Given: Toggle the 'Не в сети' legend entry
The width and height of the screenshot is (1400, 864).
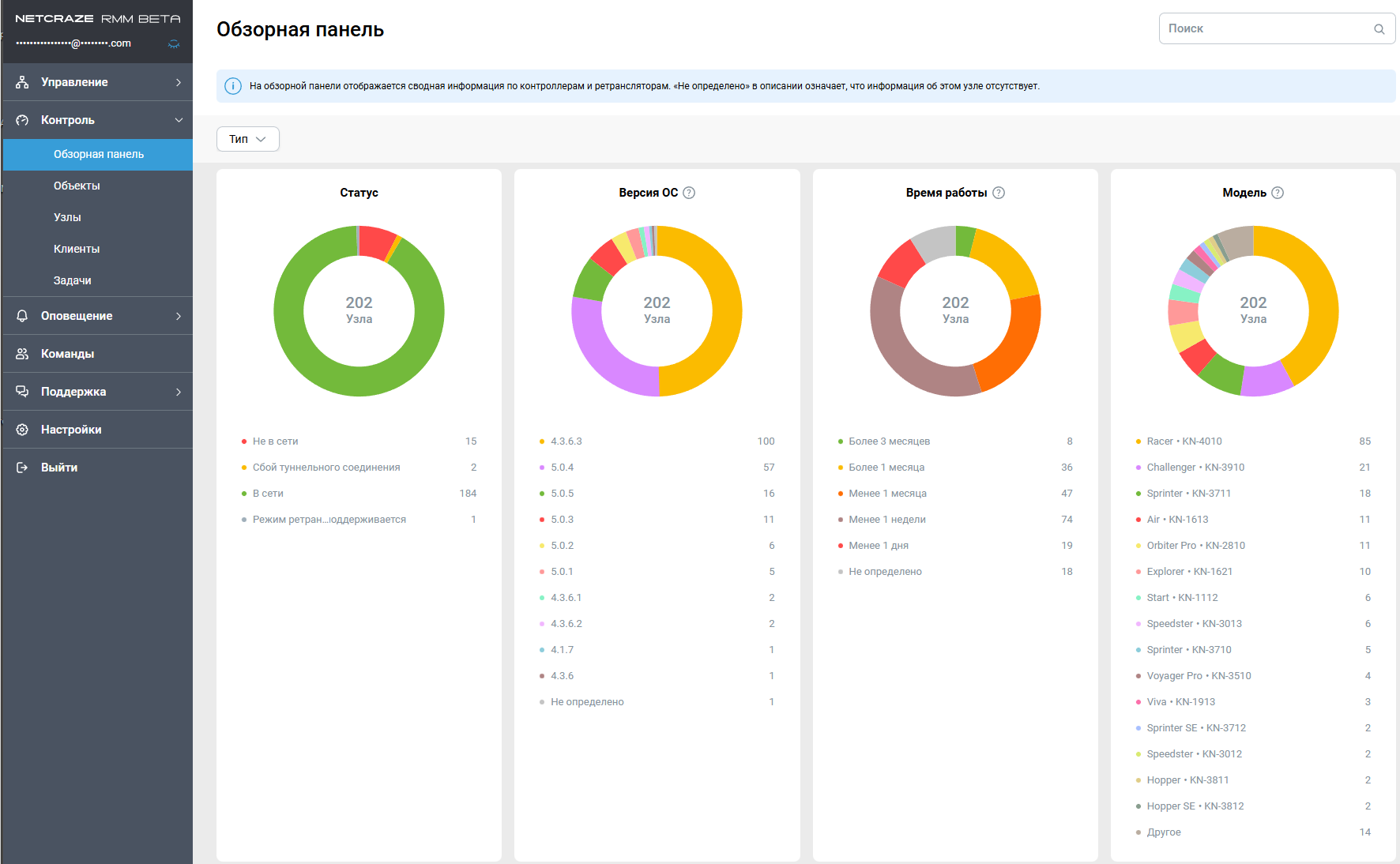Looking at the screenshot, I should [x=275, y=441].
